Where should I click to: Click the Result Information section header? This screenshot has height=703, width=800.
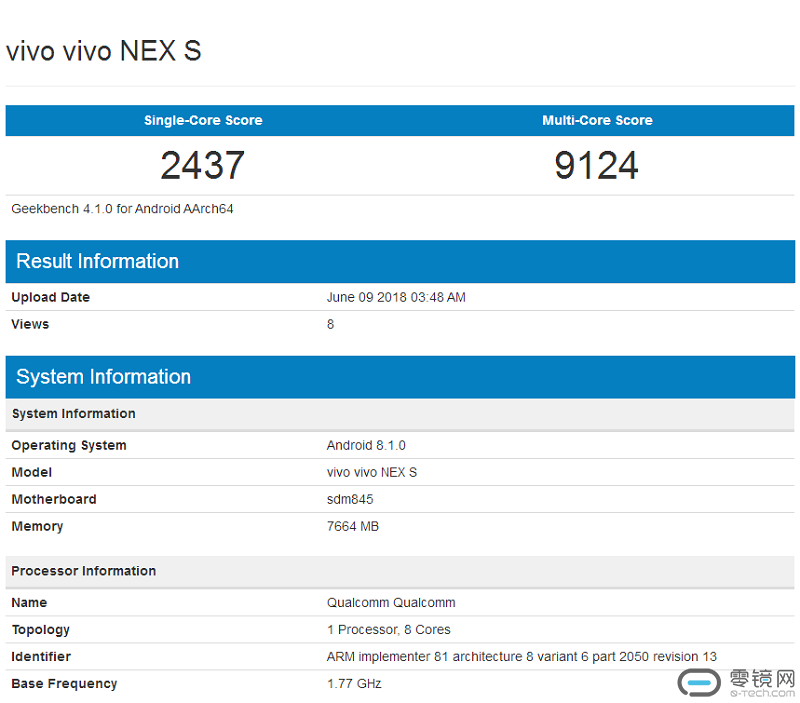click(400, 261)
